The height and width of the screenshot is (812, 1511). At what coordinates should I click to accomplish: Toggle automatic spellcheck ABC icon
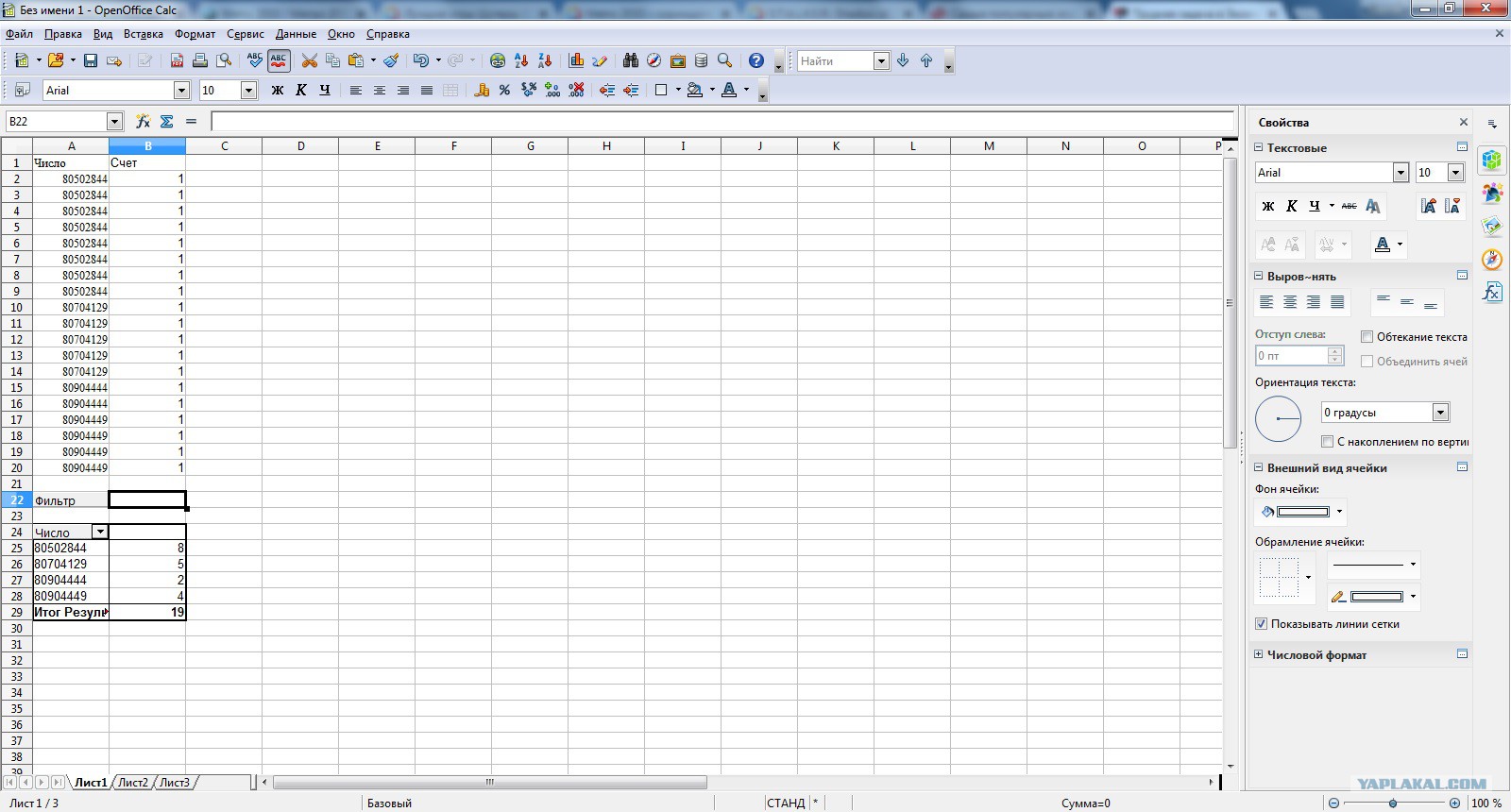[x=279, y=60]
